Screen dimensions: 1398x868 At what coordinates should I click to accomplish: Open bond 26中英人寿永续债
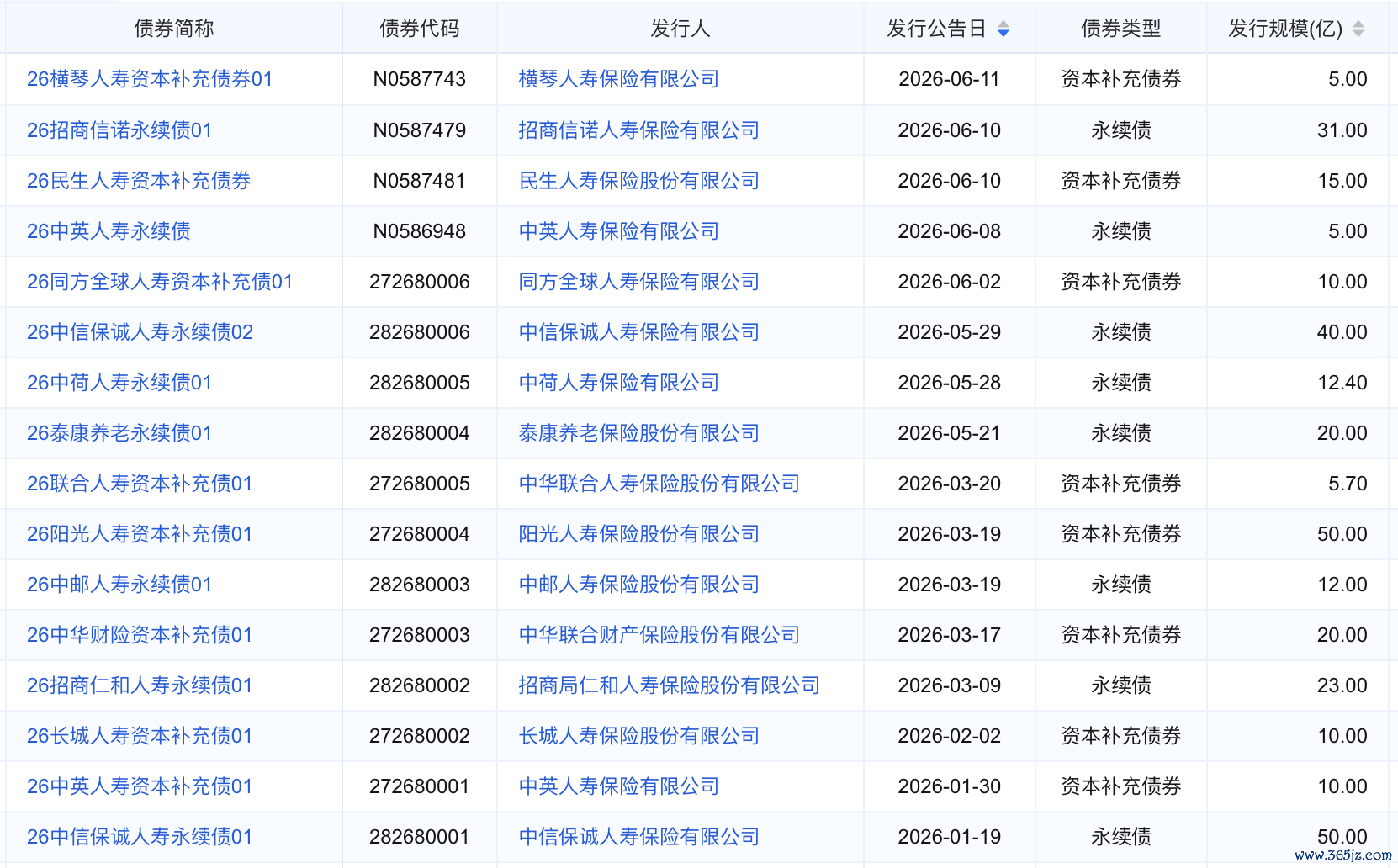109,231
